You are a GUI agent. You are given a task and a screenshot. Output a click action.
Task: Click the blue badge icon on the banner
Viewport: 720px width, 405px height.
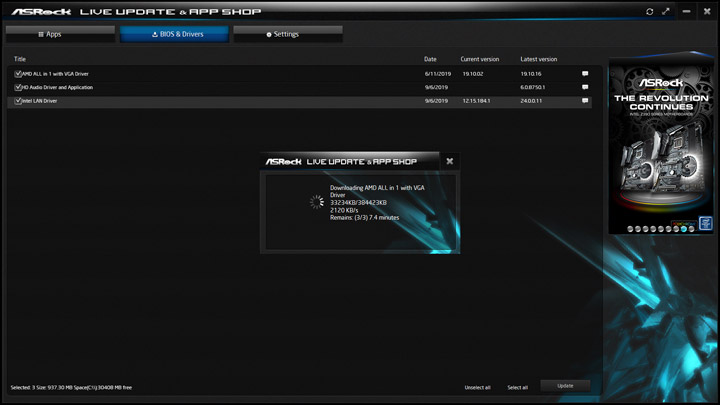(705, 224)
